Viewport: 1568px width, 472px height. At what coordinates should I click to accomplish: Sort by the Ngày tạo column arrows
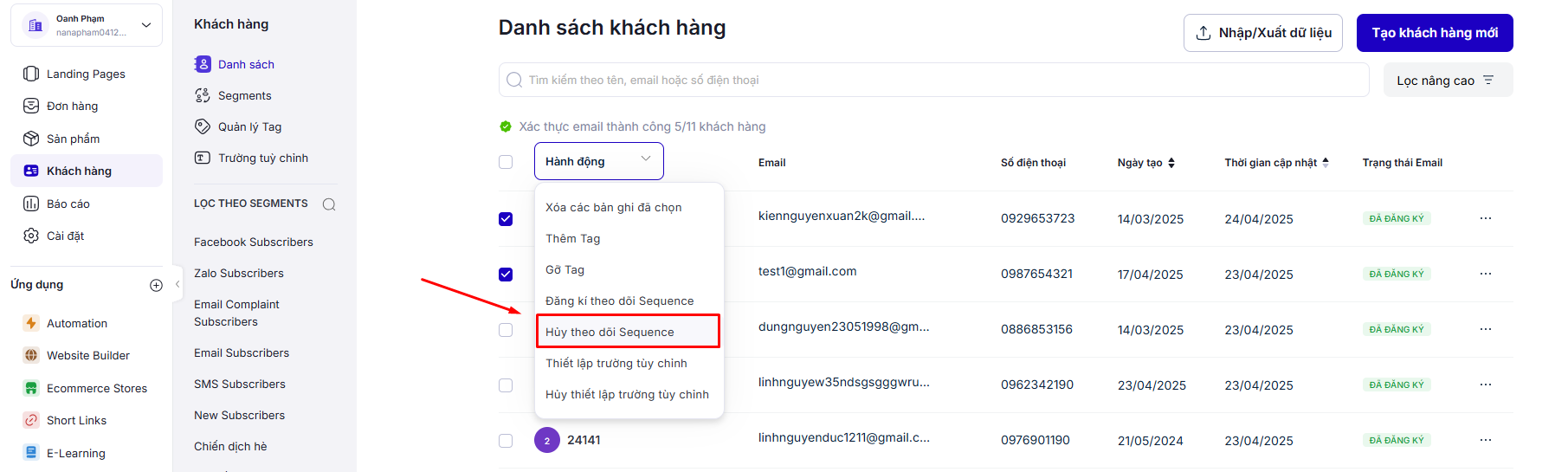pyautogui.click(x=1171, y=163)
